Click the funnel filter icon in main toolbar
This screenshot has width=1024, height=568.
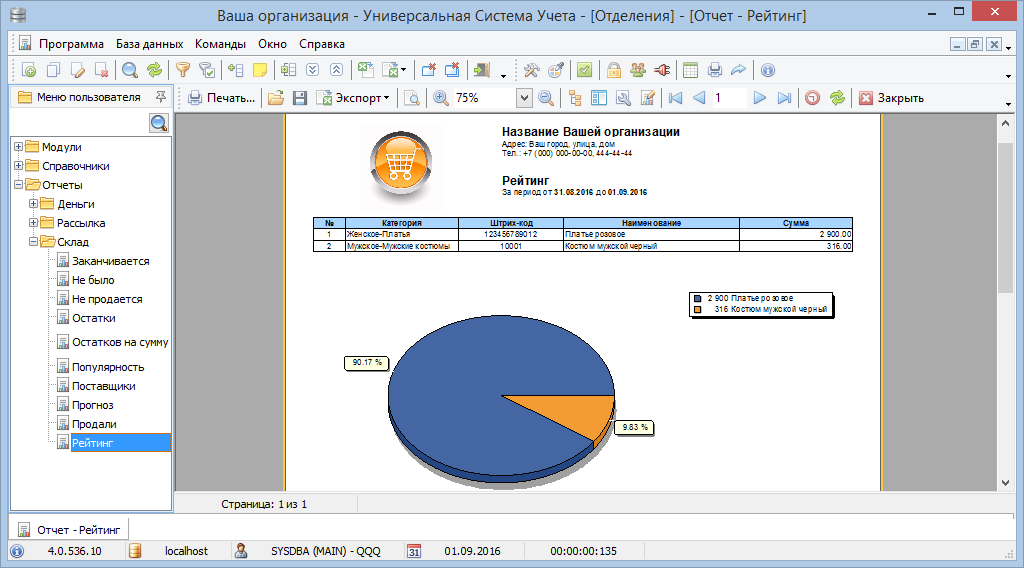(183, 70)
